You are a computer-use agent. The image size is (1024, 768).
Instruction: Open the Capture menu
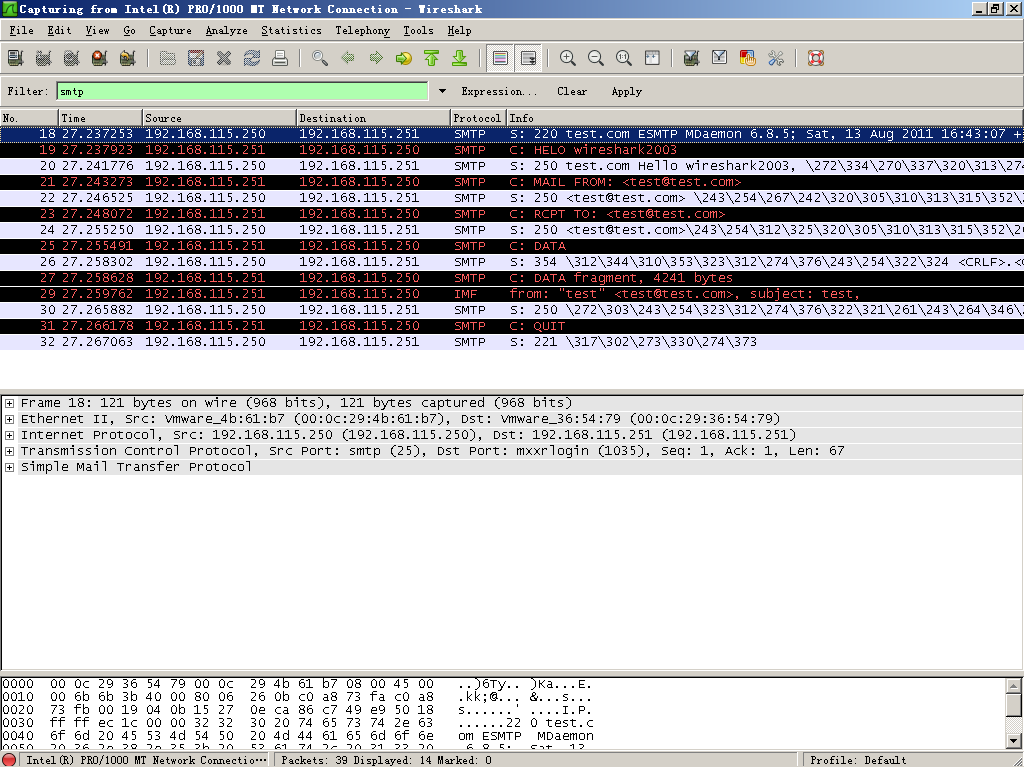pyautogui.click(x=170, y=31)
